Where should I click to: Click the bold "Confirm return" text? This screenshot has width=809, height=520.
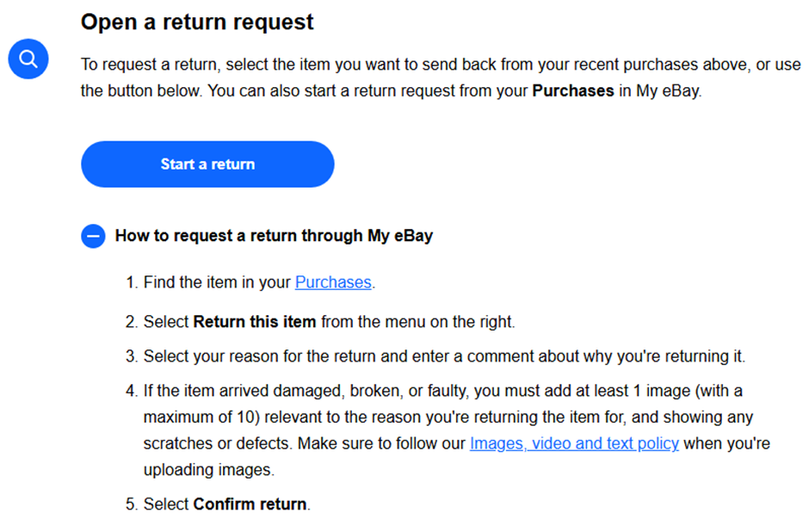coord(252,503)
